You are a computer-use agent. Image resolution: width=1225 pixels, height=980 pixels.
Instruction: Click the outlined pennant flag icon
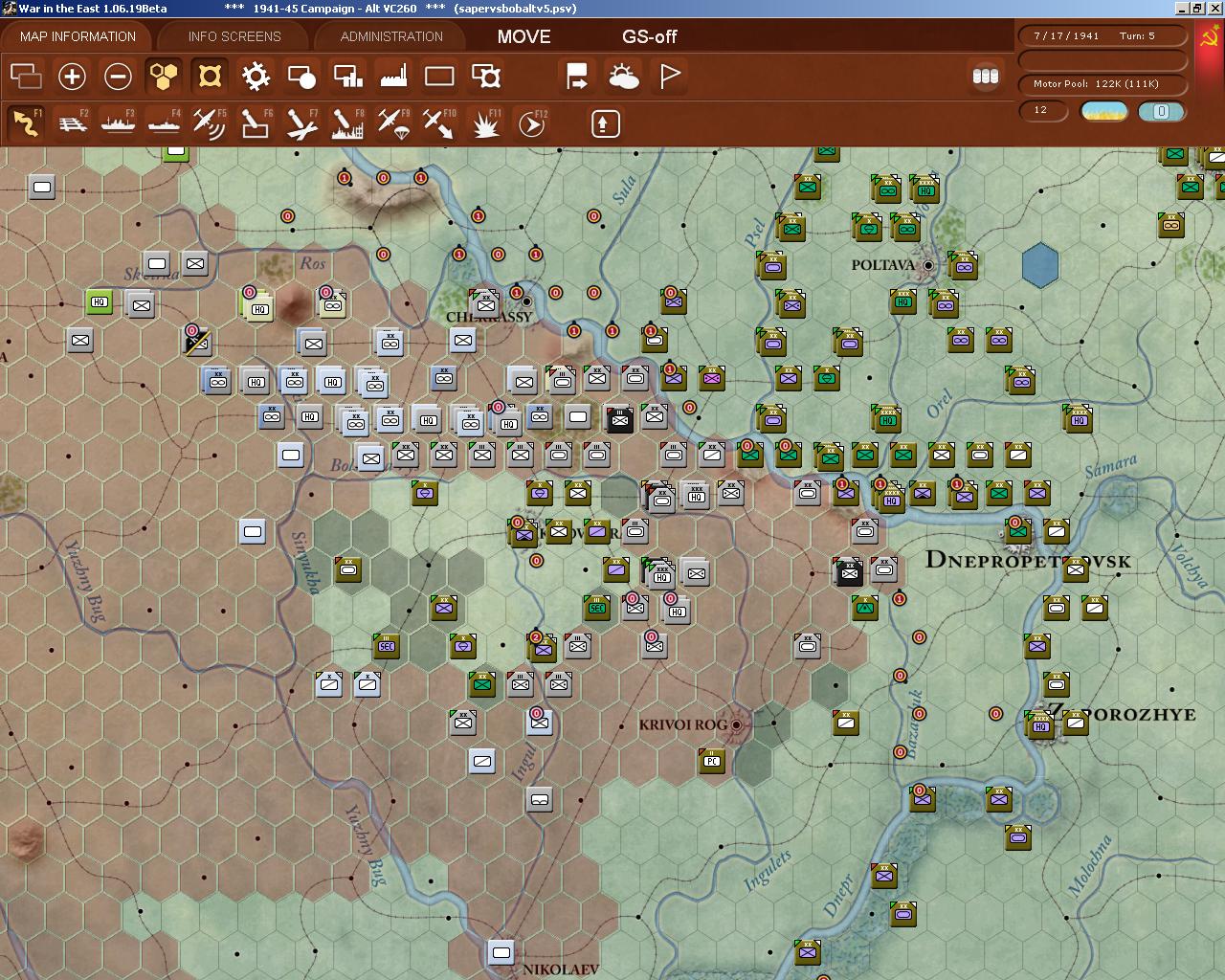[670, 76]
